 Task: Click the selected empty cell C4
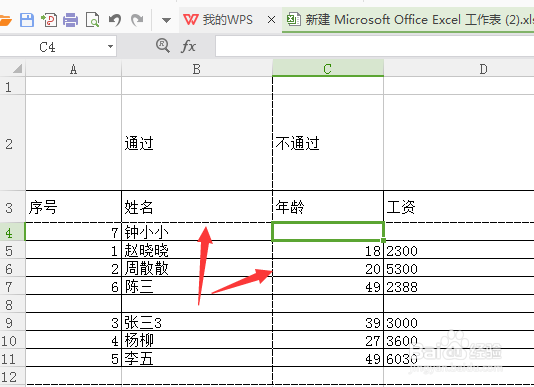[328, 232]
